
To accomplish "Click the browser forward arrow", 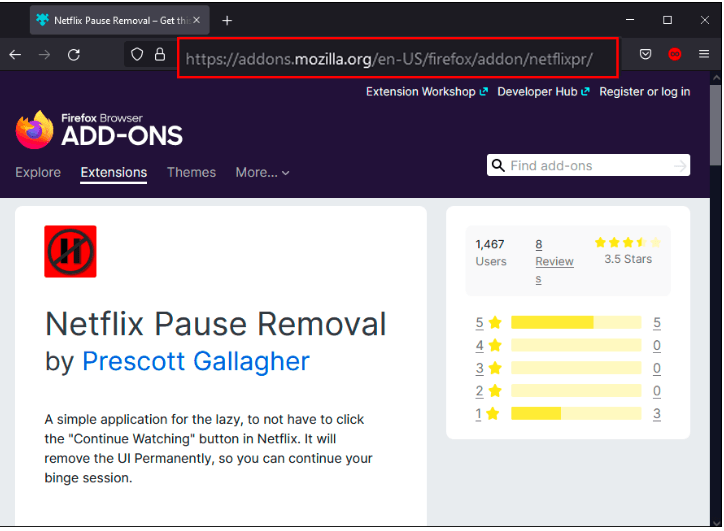I will coord(44,55).
